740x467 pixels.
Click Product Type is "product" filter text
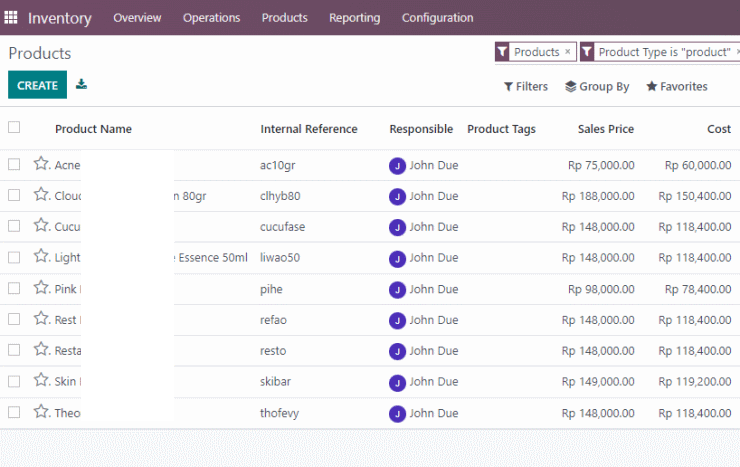coord(664,52)
